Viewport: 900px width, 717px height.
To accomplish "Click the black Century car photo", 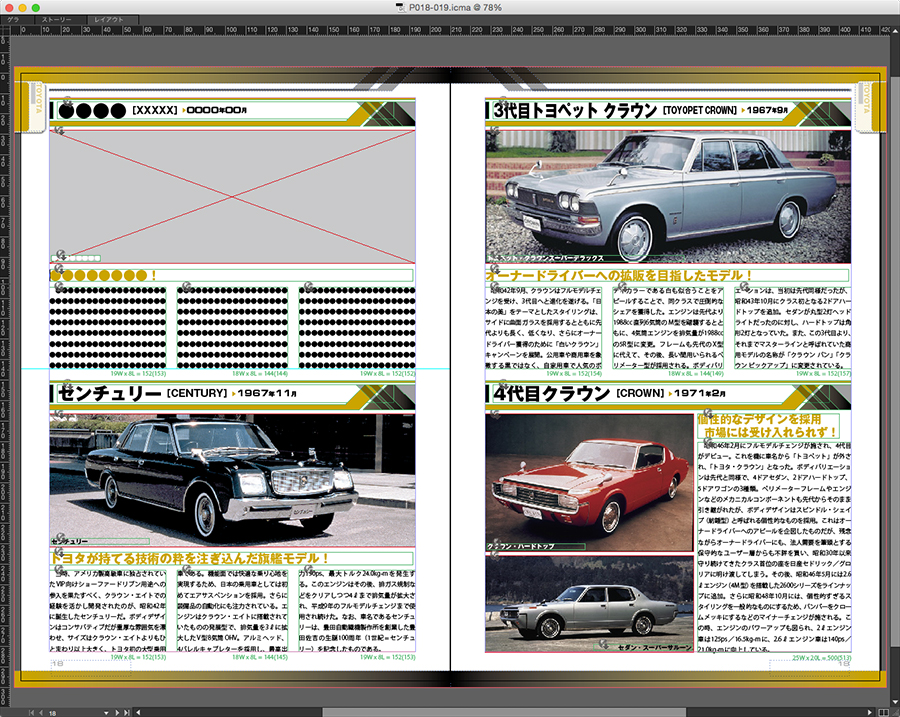I will (x=232, y=479).
